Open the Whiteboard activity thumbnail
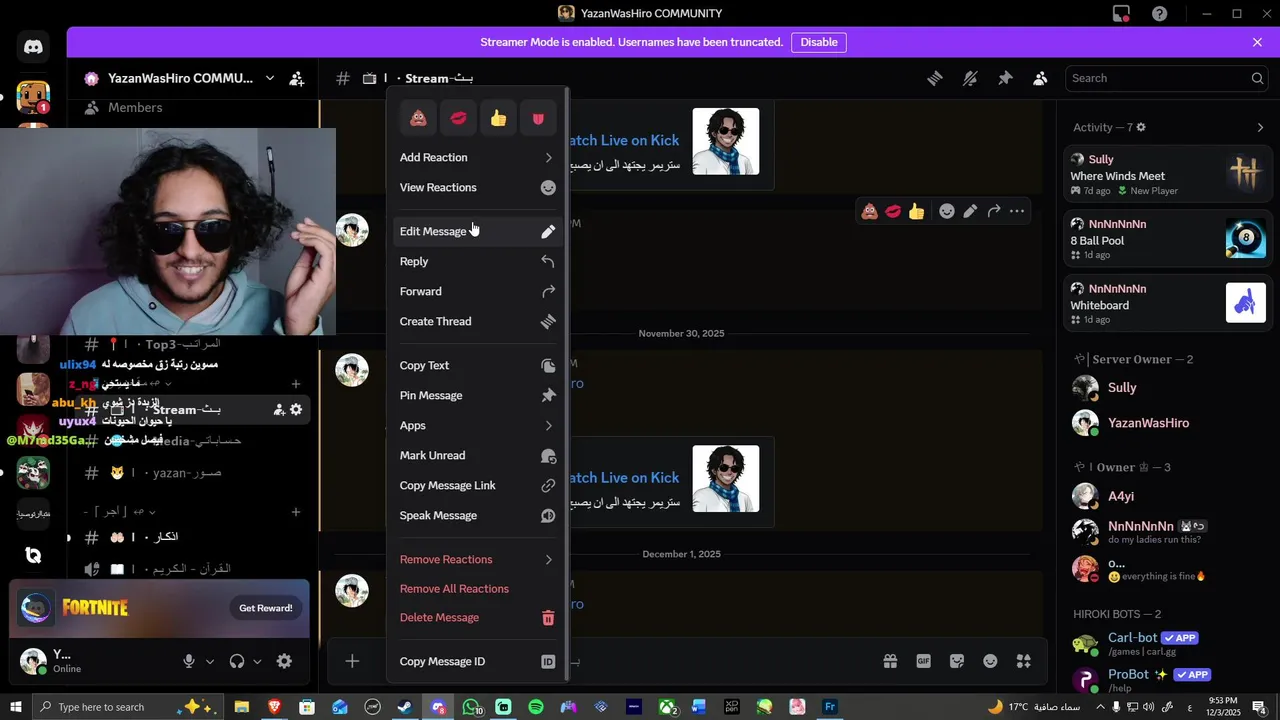The width and height of the screenshot is (1280, 720). click(1246, 303)
